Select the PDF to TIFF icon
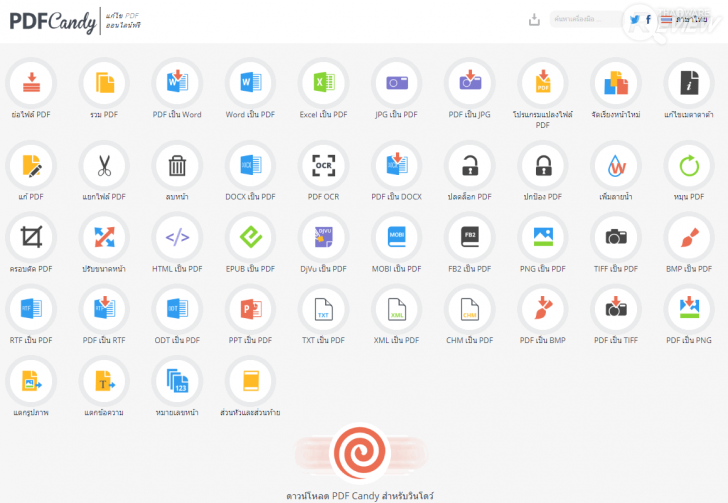 [616, 309]
